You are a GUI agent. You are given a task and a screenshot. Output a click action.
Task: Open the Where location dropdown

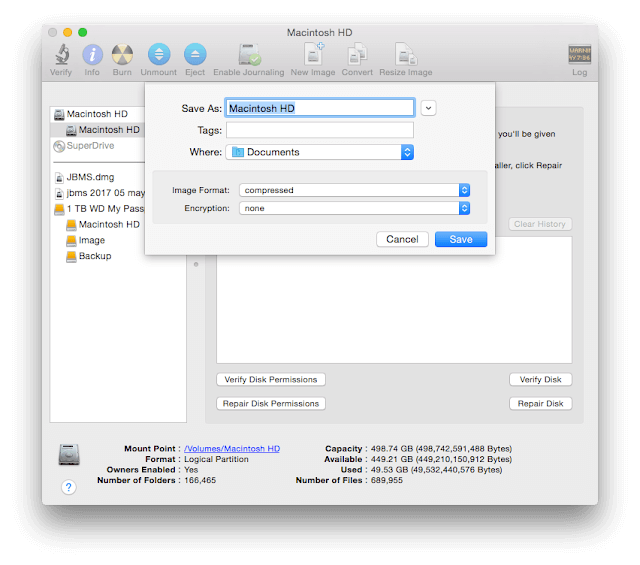pos(319,152)
